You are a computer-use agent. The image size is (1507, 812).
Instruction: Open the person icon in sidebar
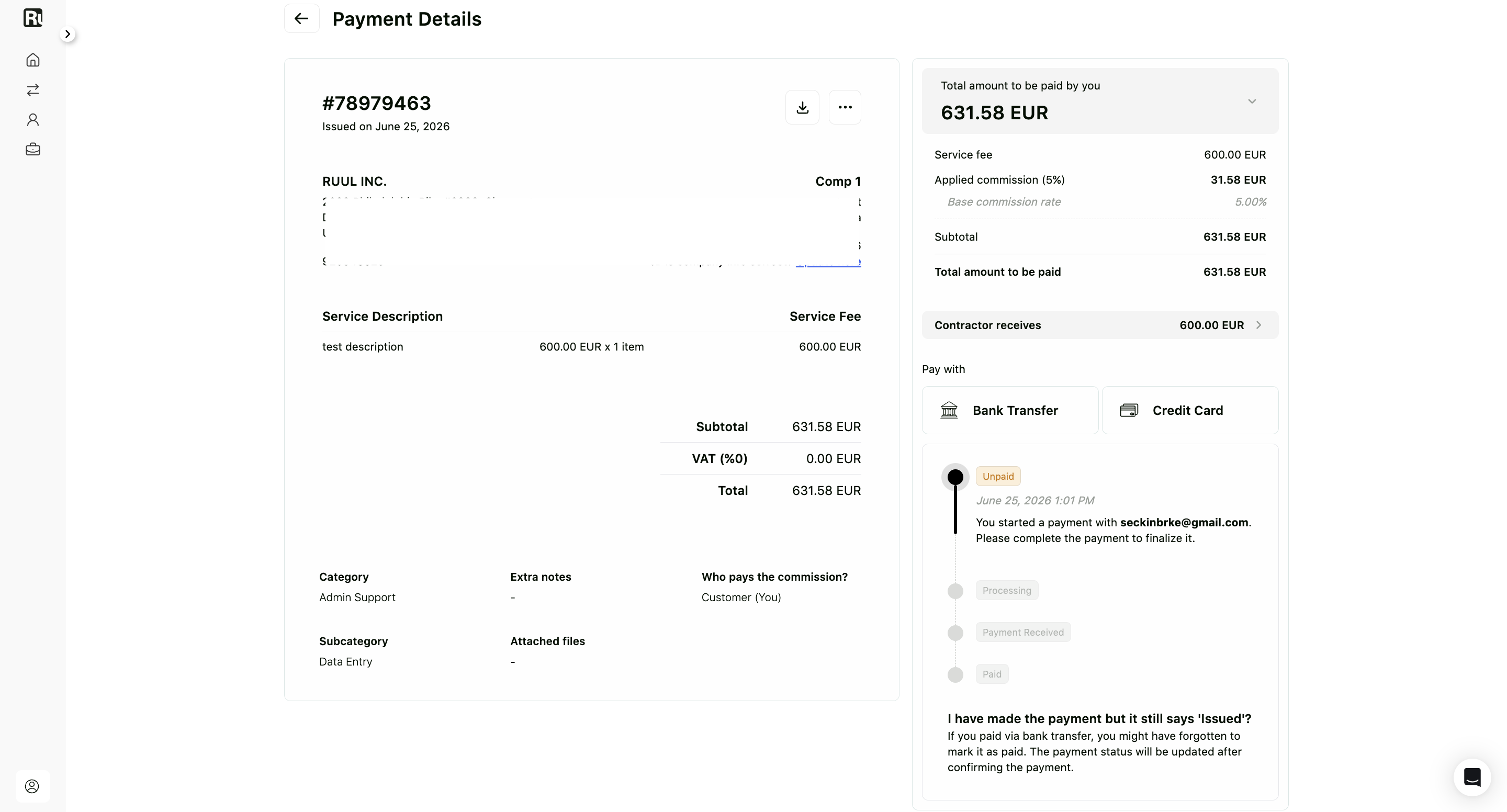tap(33, 119)
